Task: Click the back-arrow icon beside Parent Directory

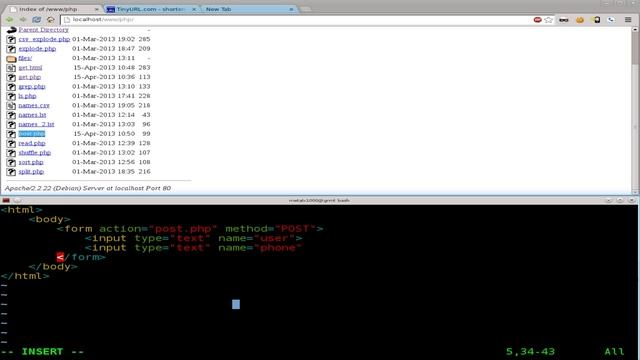Action: 11,30
